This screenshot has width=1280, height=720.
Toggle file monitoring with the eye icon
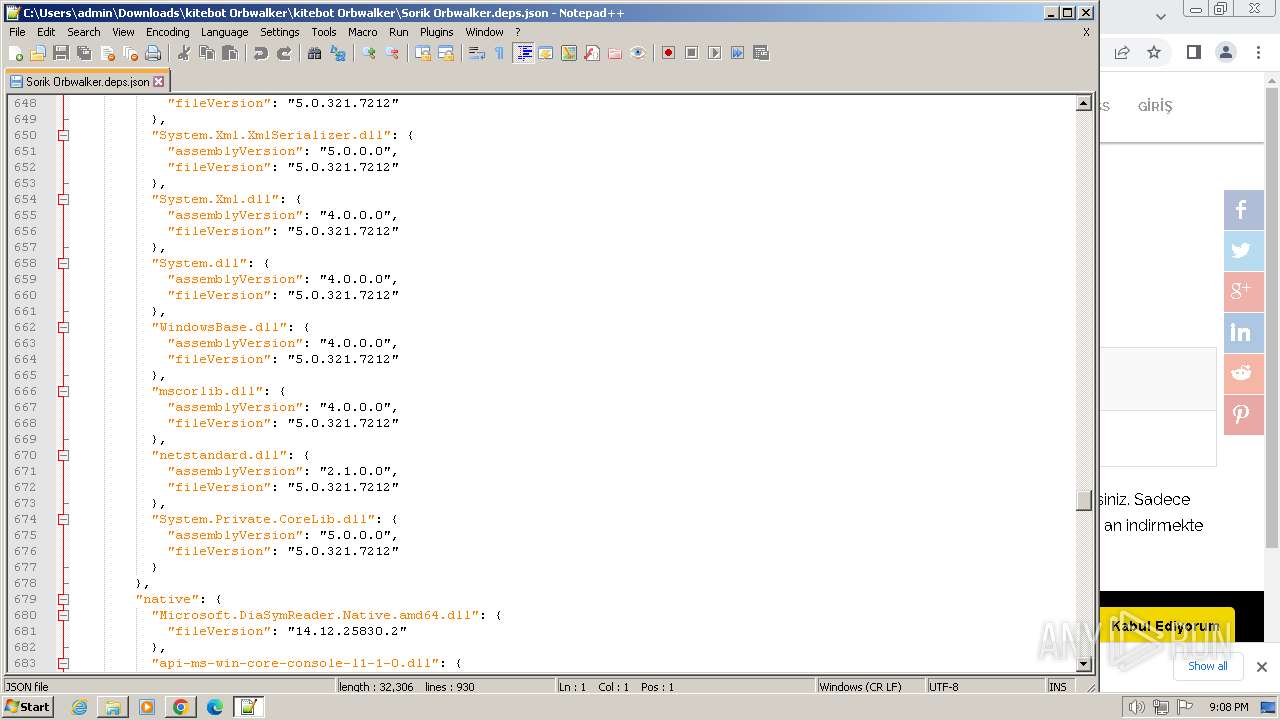[x=638, y=53]
